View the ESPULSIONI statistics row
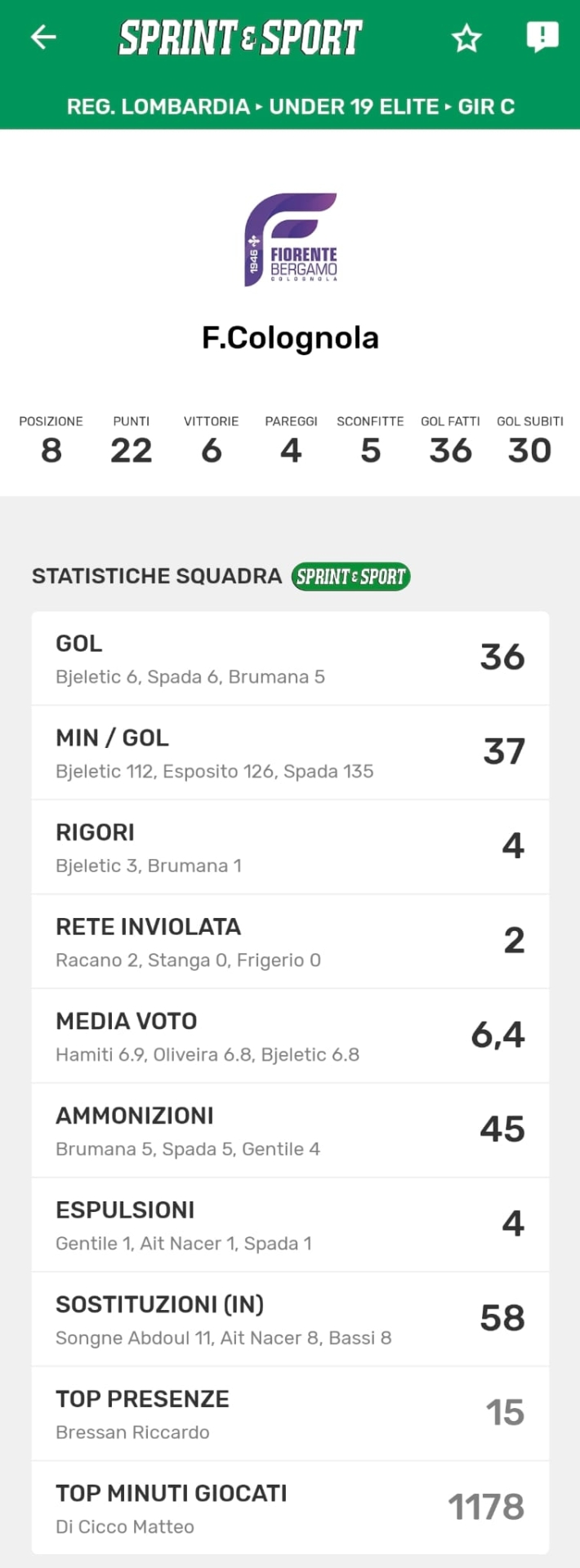580x1568 pixels. [x=290, y=1225]
